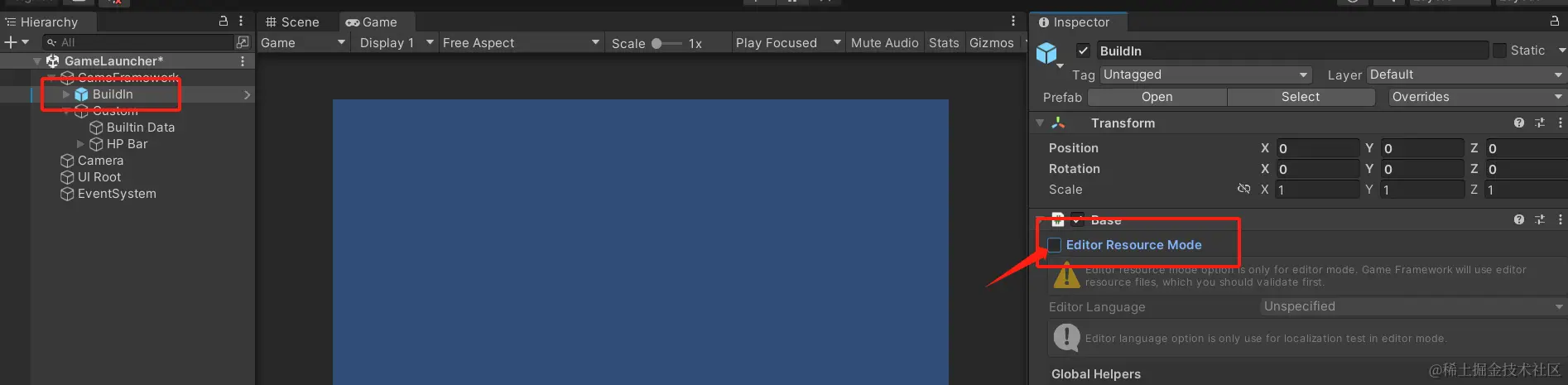Select Camera in the Hierarchy
Screen dimensions: 1568x385
100,161
